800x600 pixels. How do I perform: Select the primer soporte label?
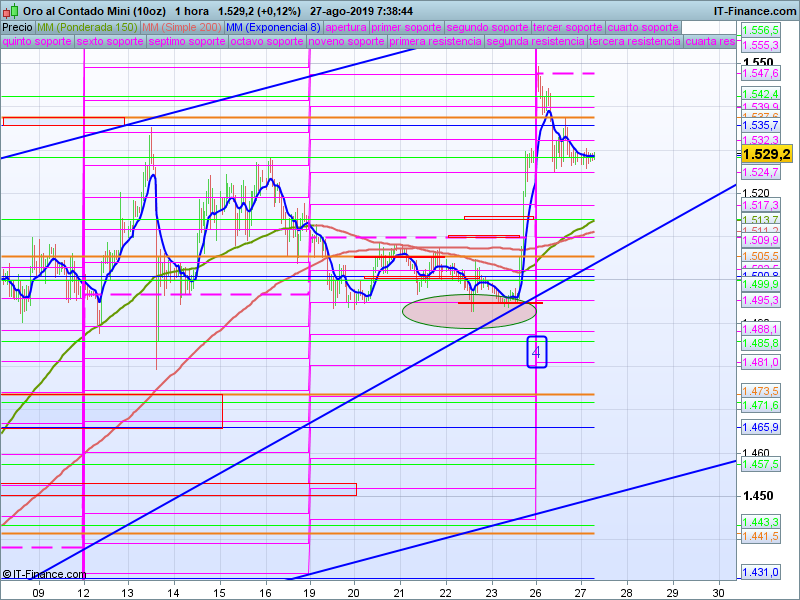tap(406, 27)
